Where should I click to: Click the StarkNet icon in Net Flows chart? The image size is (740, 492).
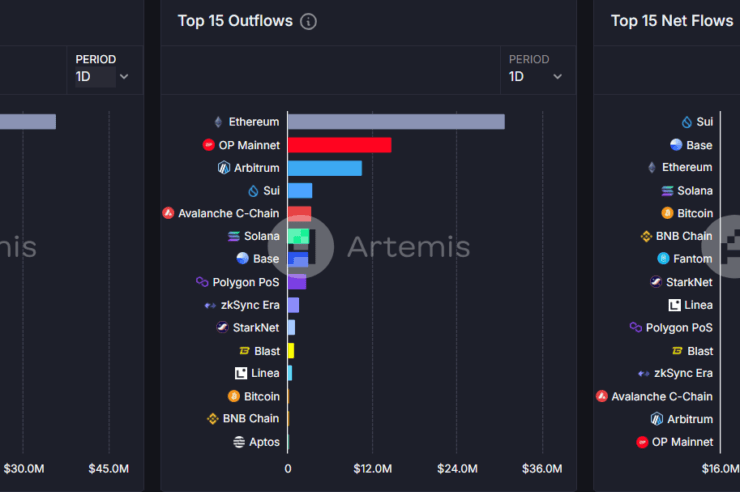pyautogui.click(x=656, y=282)
